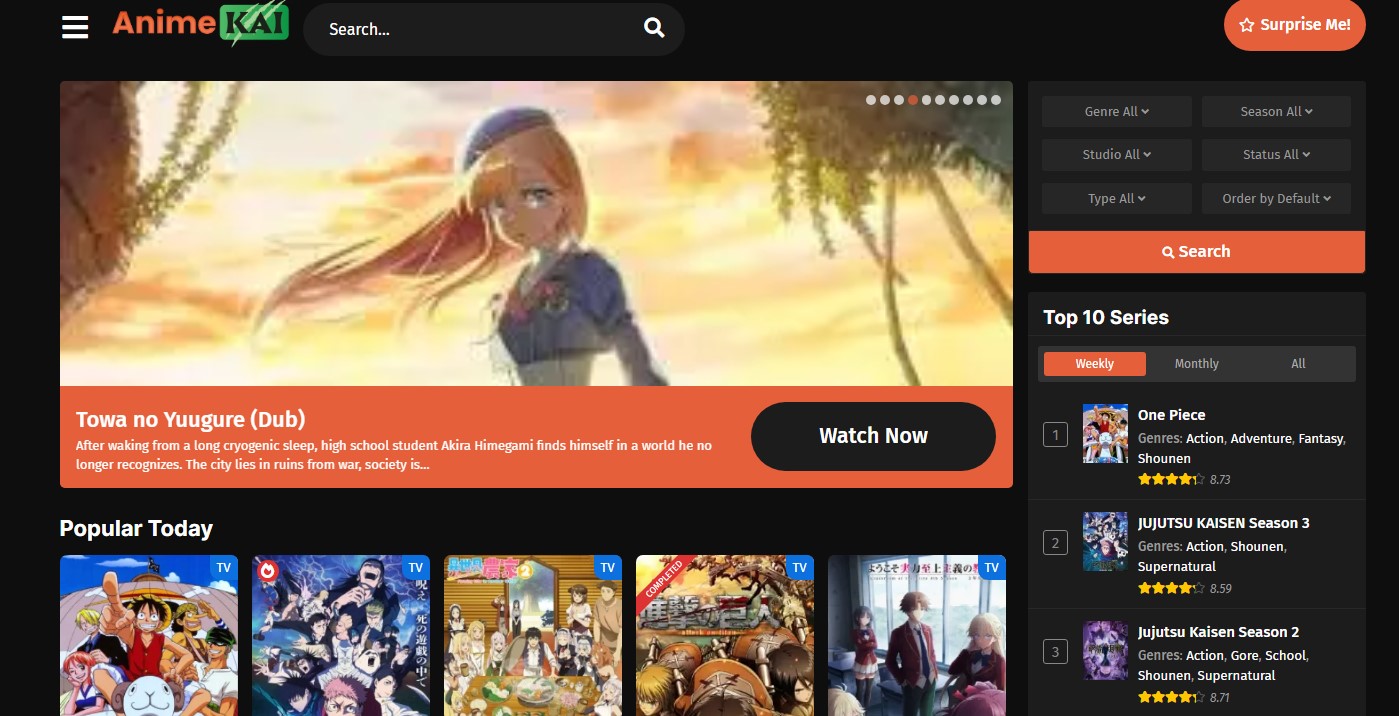Select the last carousel dot
This screenshot has width=1399, height=716.
pos(996,100)
